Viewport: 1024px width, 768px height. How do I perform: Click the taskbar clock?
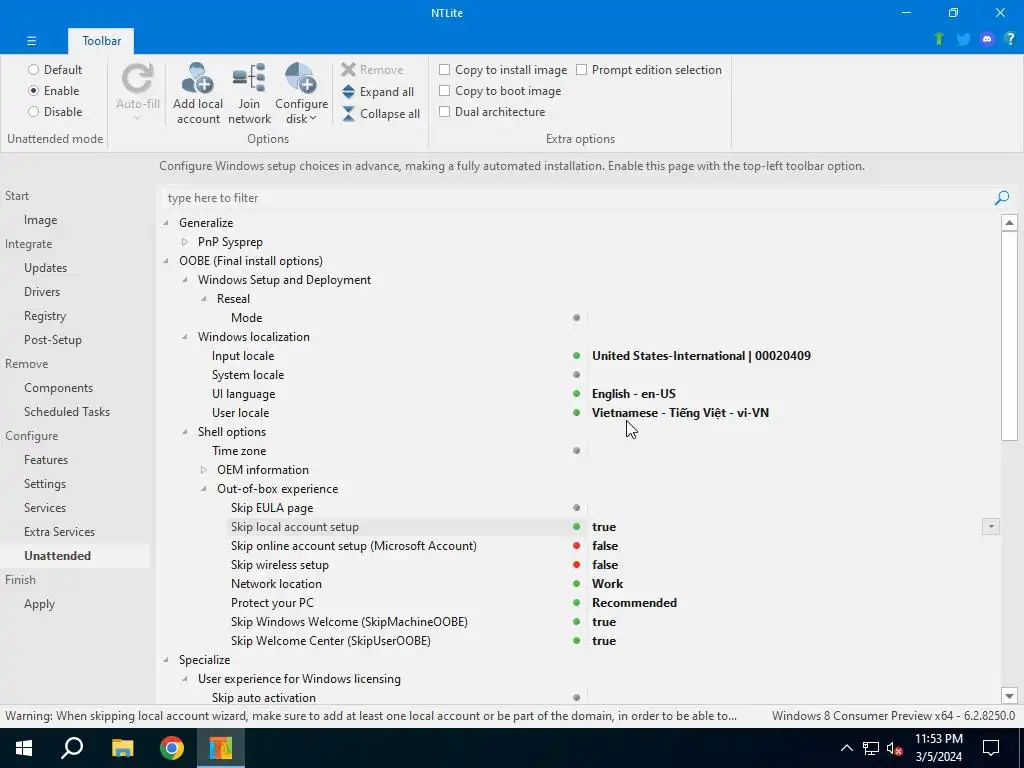coord(938,748)
